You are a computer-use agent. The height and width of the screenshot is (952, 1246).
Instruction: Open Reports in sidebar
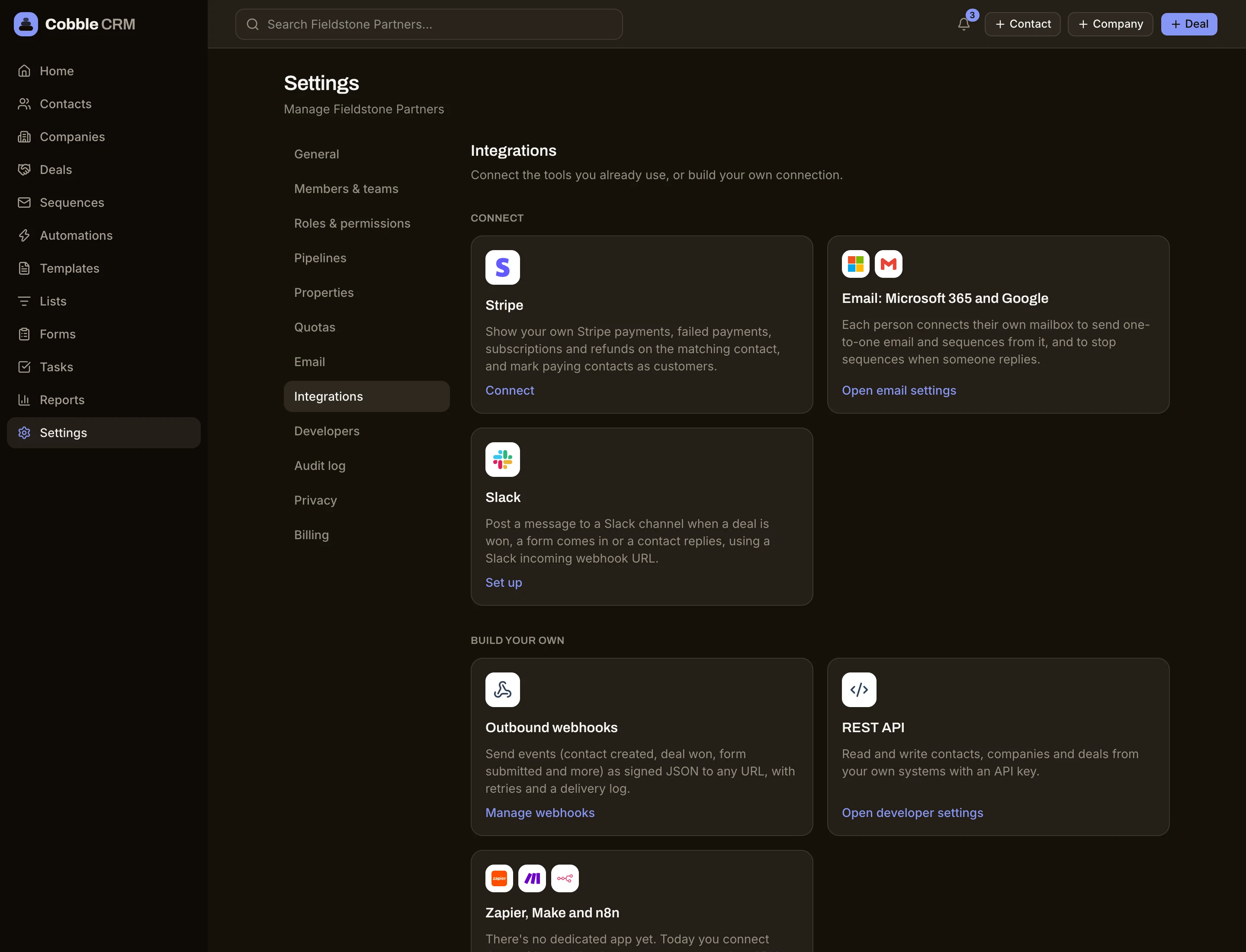pos(104,399)
